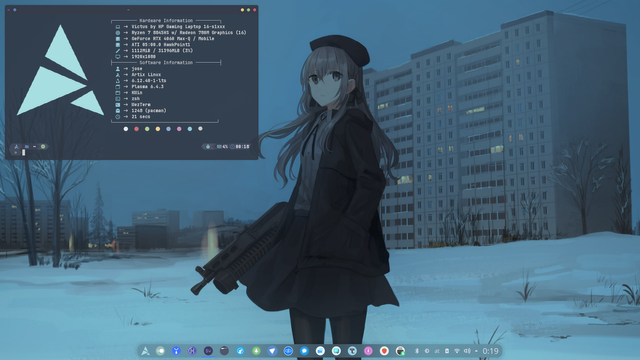Click the 'GeForce RTX' GPU line

click(173, 38)
